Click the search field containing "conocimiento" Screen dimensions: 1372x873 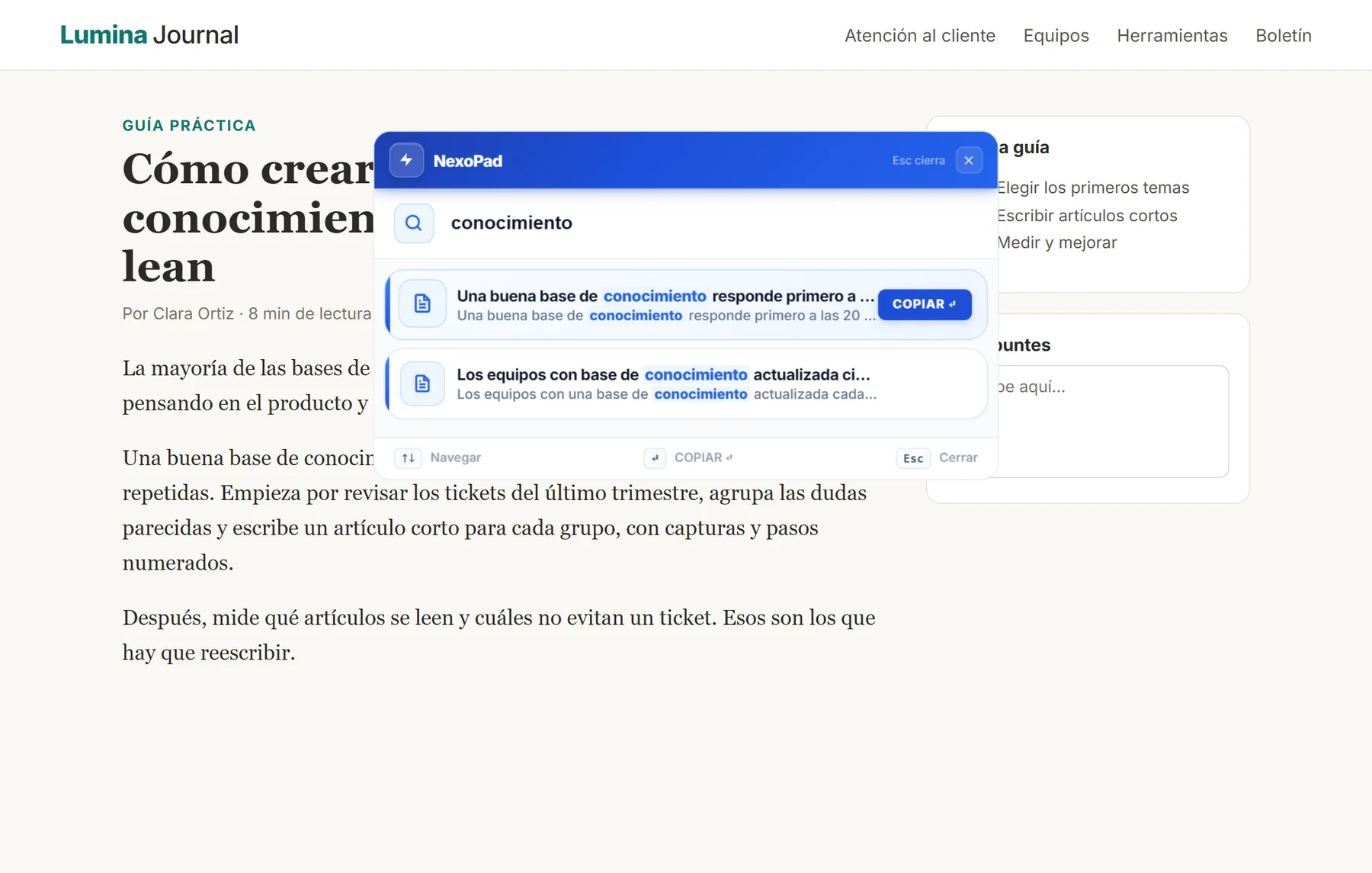point(686,223)
